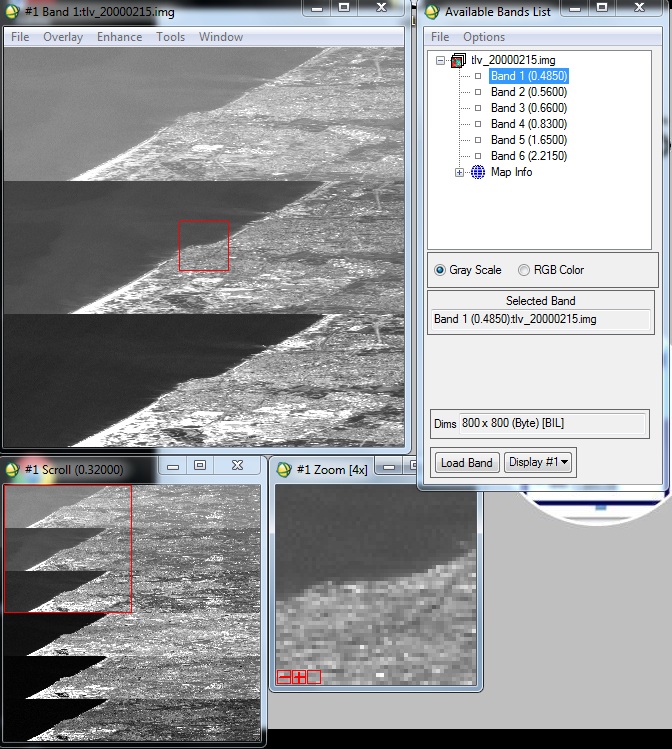Select Band 5 (1.6500) in the list
672x749 pixels.
(529, 140)
